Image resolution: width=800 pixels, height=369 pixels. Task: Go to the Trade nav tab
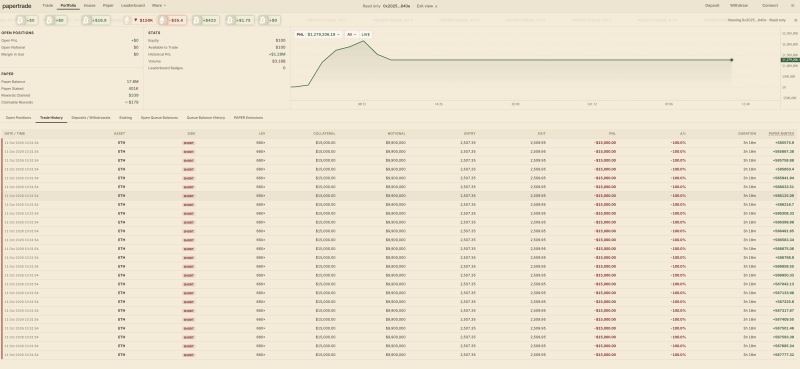(x=47, y=6)
